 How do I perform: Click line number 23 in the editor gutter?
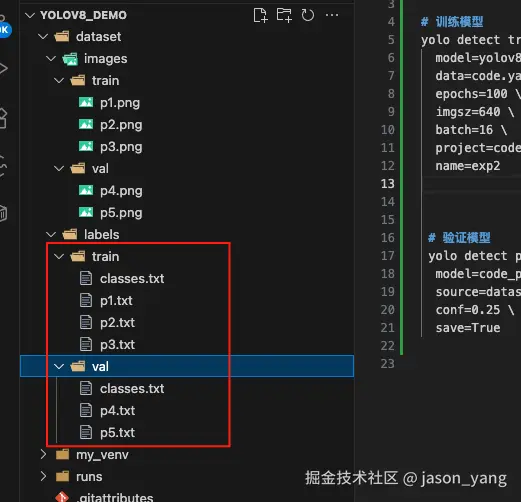(x=388, y=364)
